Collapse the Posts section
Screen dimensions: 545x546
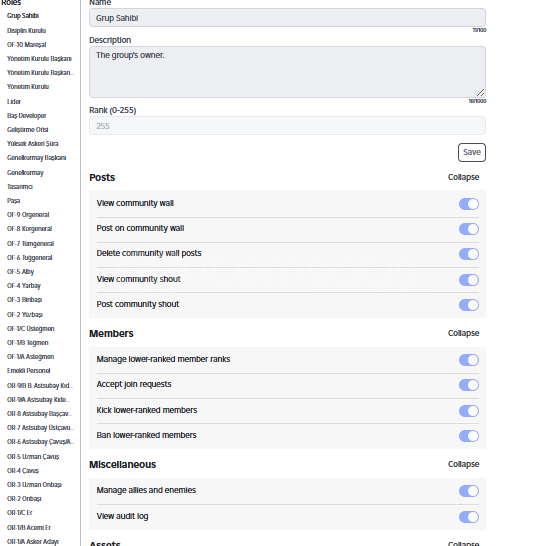463,177
